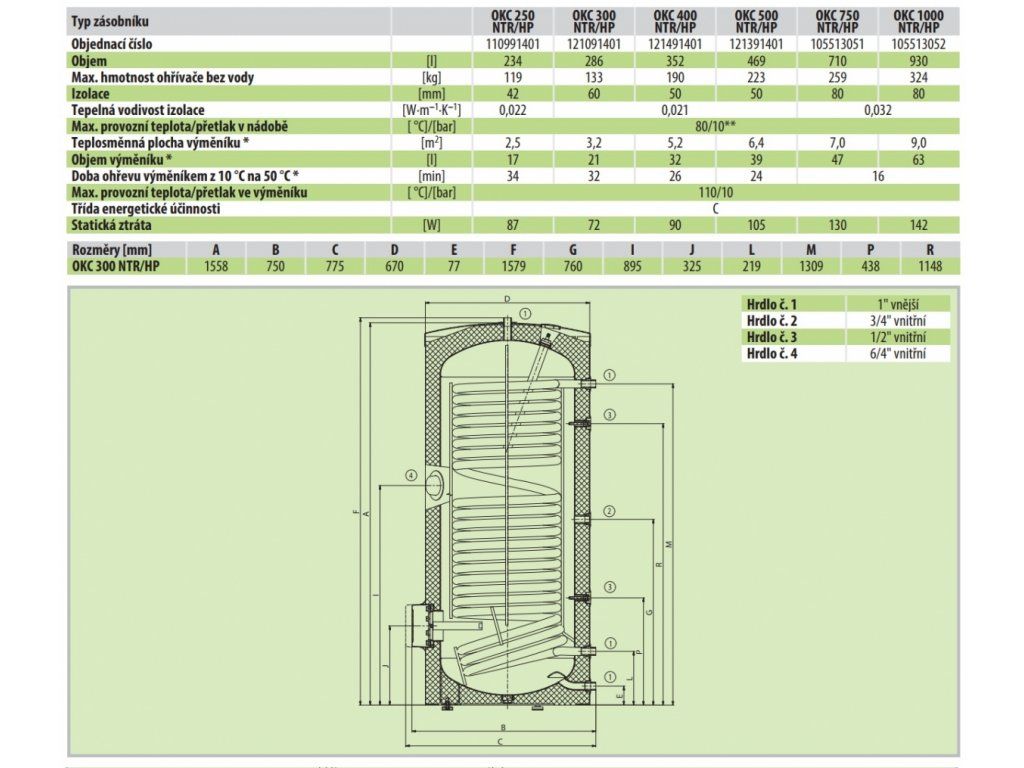This screenshot has width=1024, height=768.
Task: Click the 'Objem výměníku *' row label
Action: [x=122, y=159]
